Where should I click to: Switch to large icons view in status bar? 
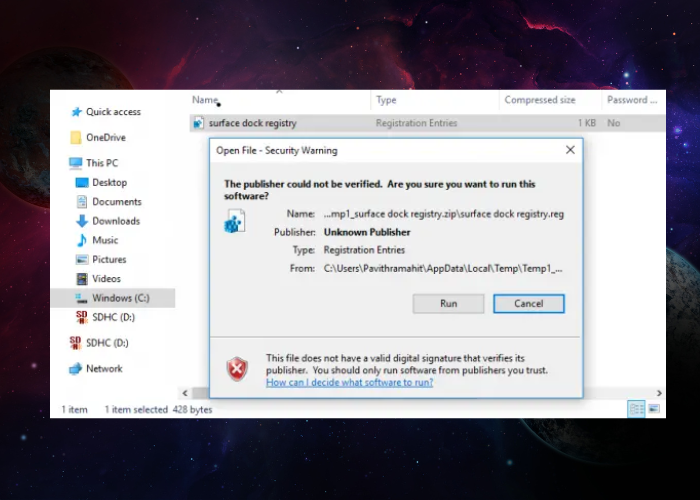point(654,409)
